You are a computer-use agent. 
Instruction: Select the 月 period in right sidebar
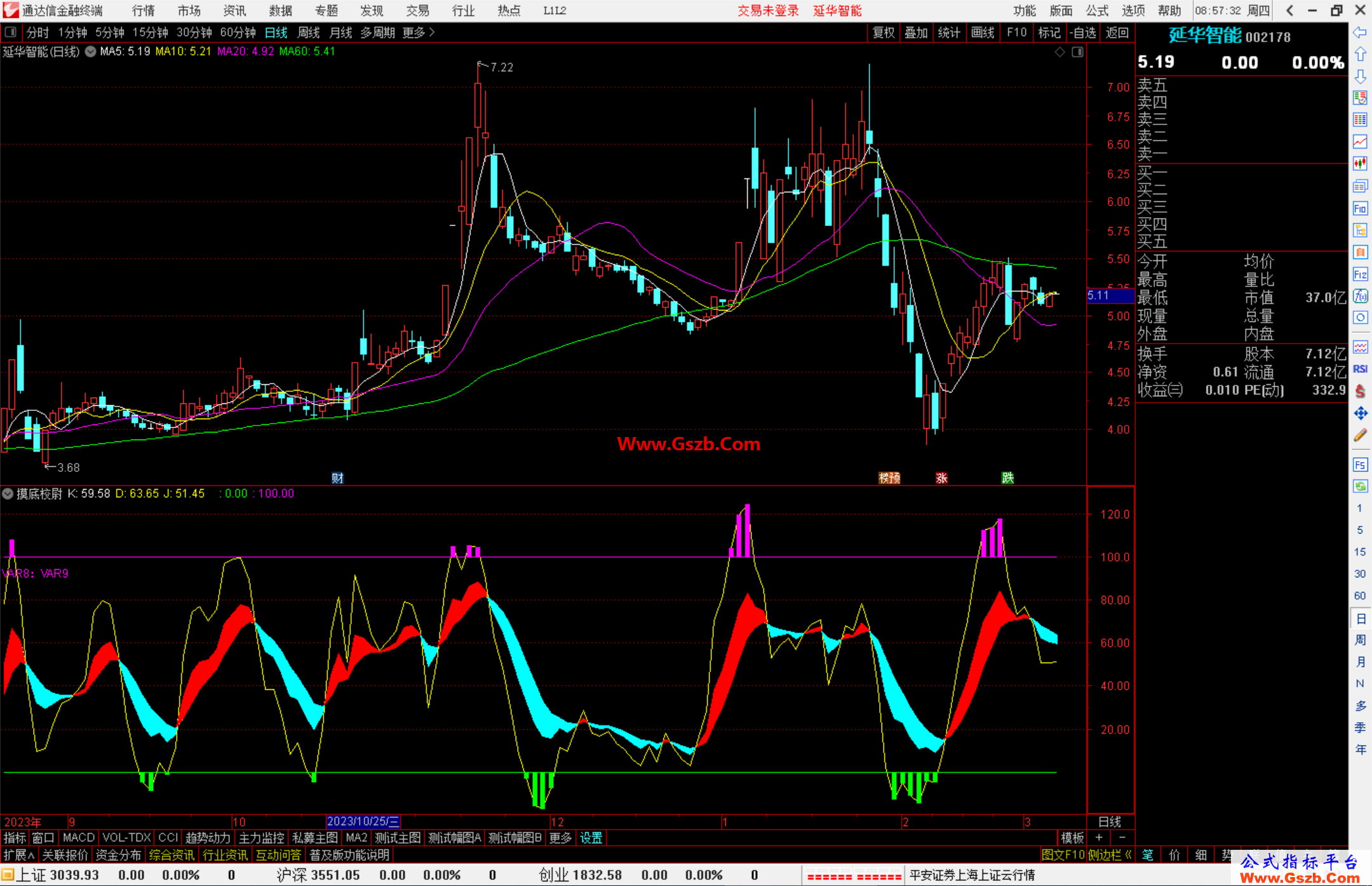(x=1360, y=662)
